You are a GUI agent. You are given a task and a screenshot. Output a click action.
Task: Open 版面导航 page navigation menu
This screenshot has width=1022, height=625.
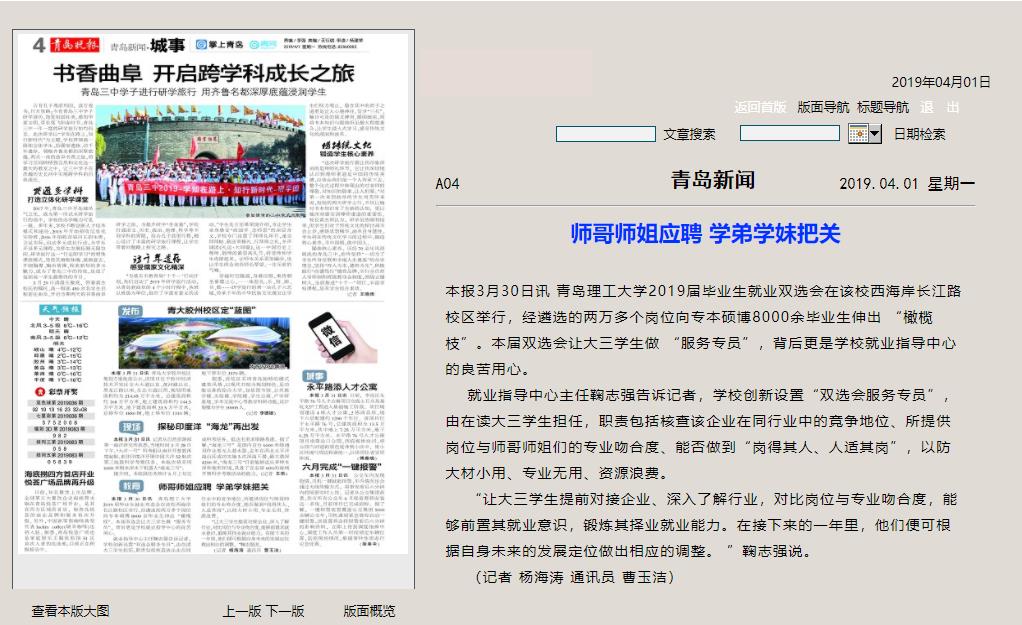pos(823,107)
